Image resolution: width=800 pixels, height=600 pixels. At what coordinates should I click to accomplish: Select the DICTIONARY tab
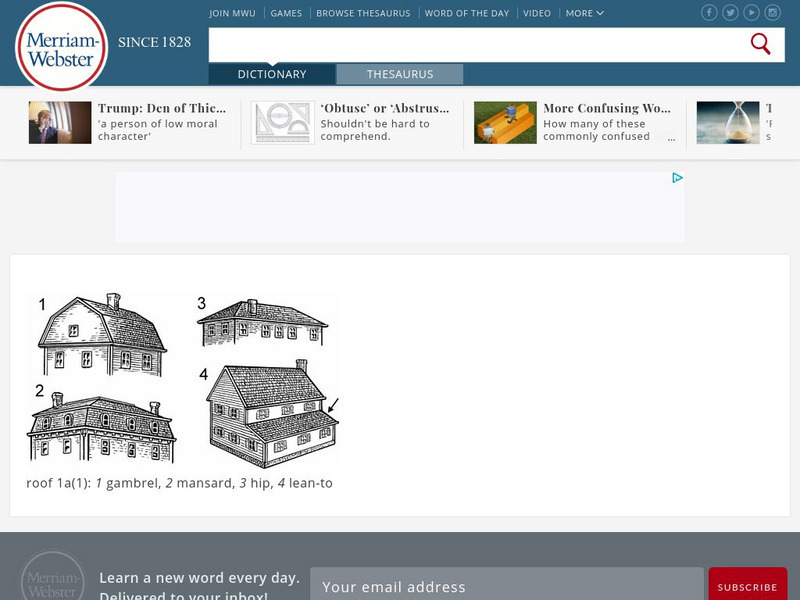[x=271, y=74]
